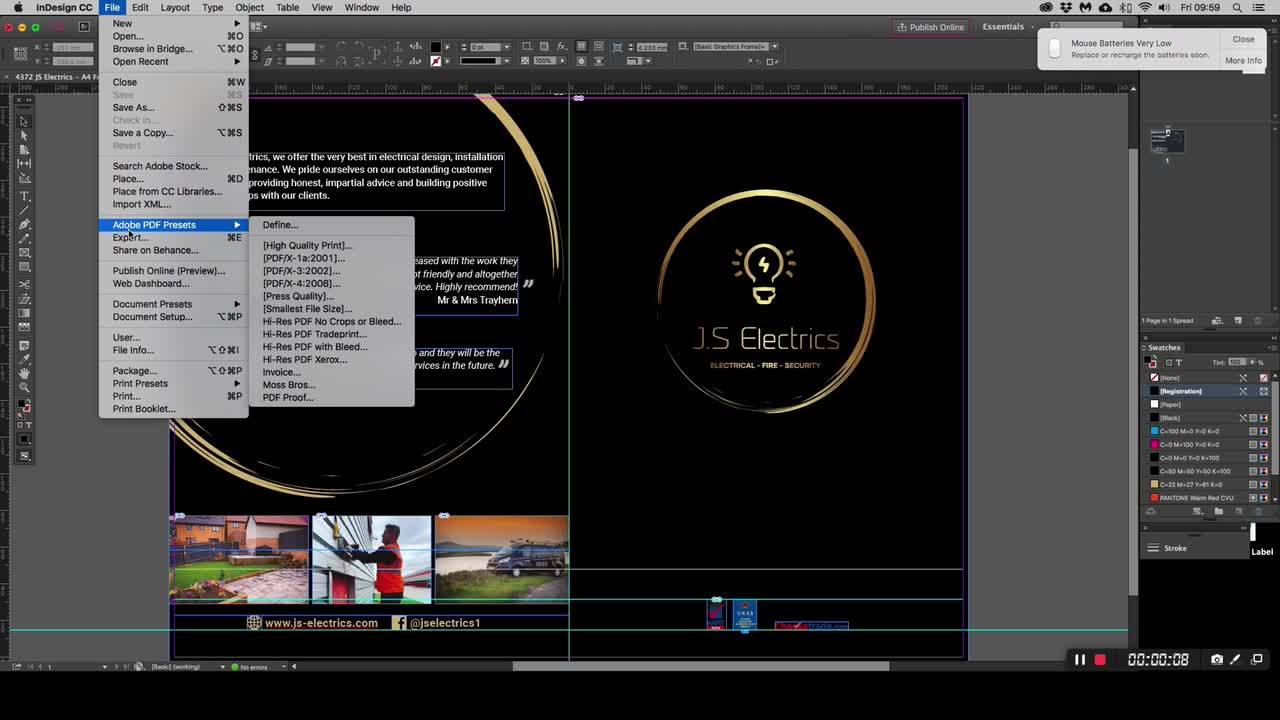The image size is (1280, 720).
Task: Select the Free Transform tool
Action: click(25, 299)
